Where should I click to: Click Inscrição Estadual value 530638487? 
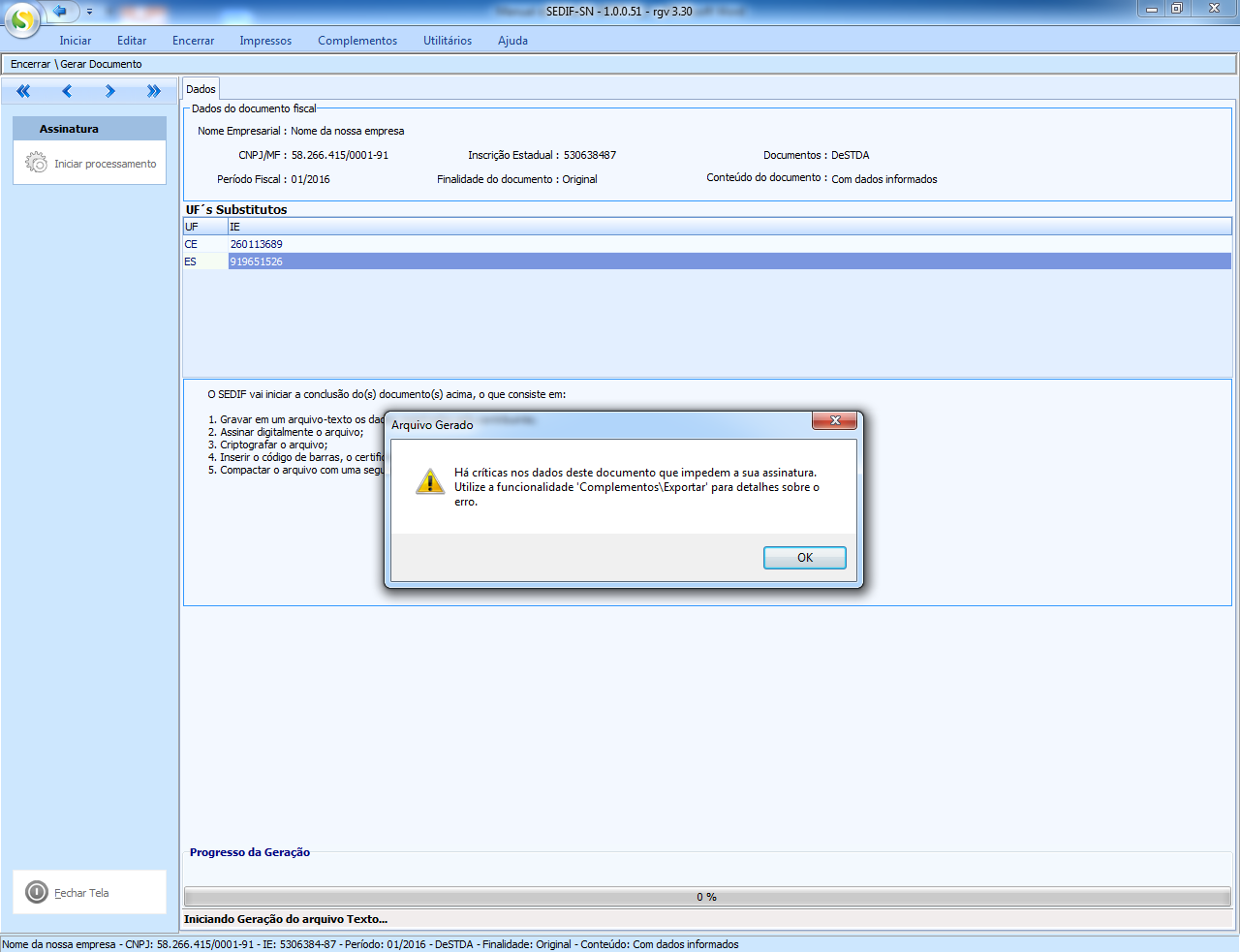click(590, 155)
